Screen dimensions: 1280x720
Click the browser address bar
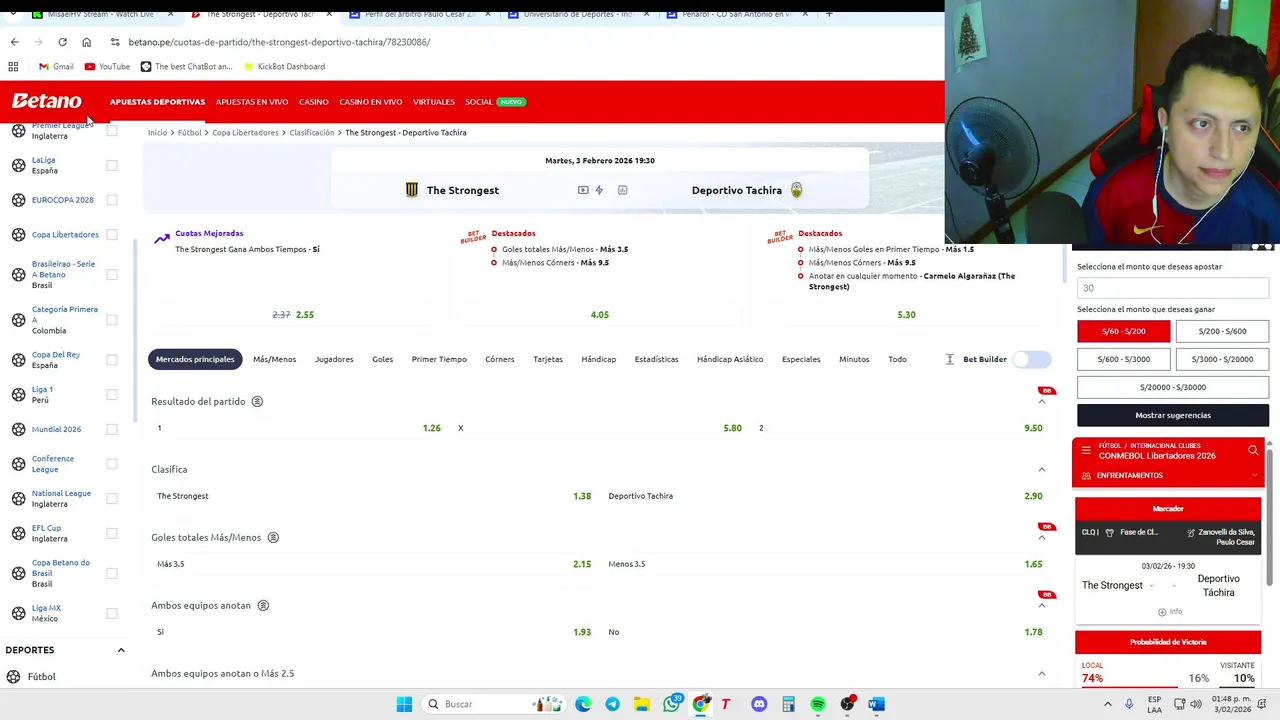pyautogui.click(x=520, y=42)
